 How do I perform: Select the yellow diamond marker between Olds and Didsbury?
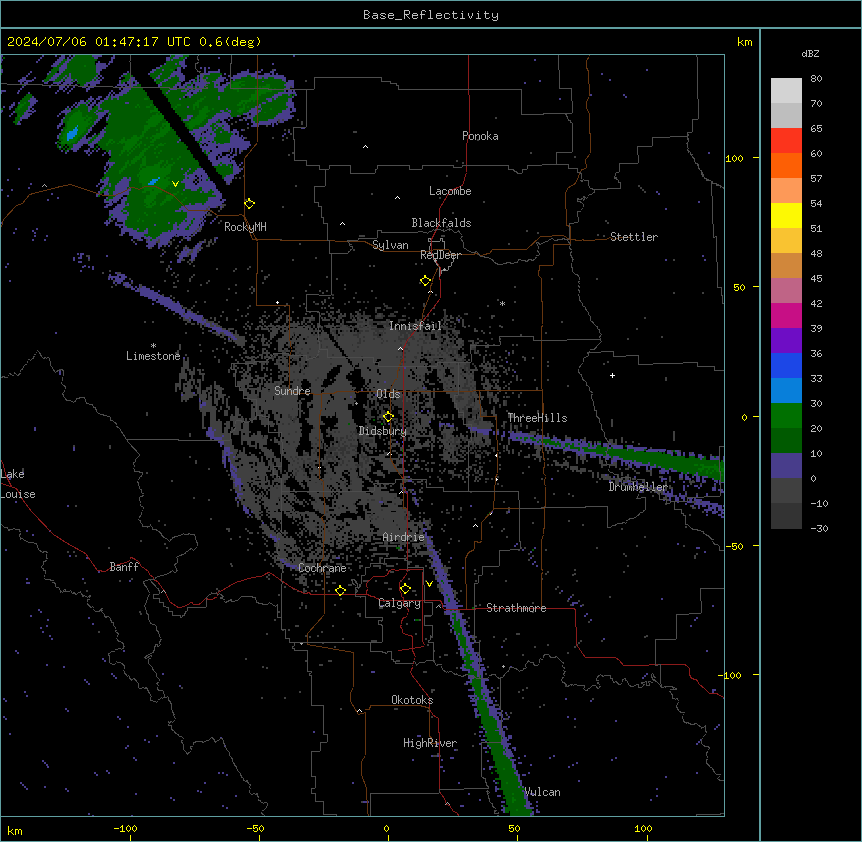point(388,417)
